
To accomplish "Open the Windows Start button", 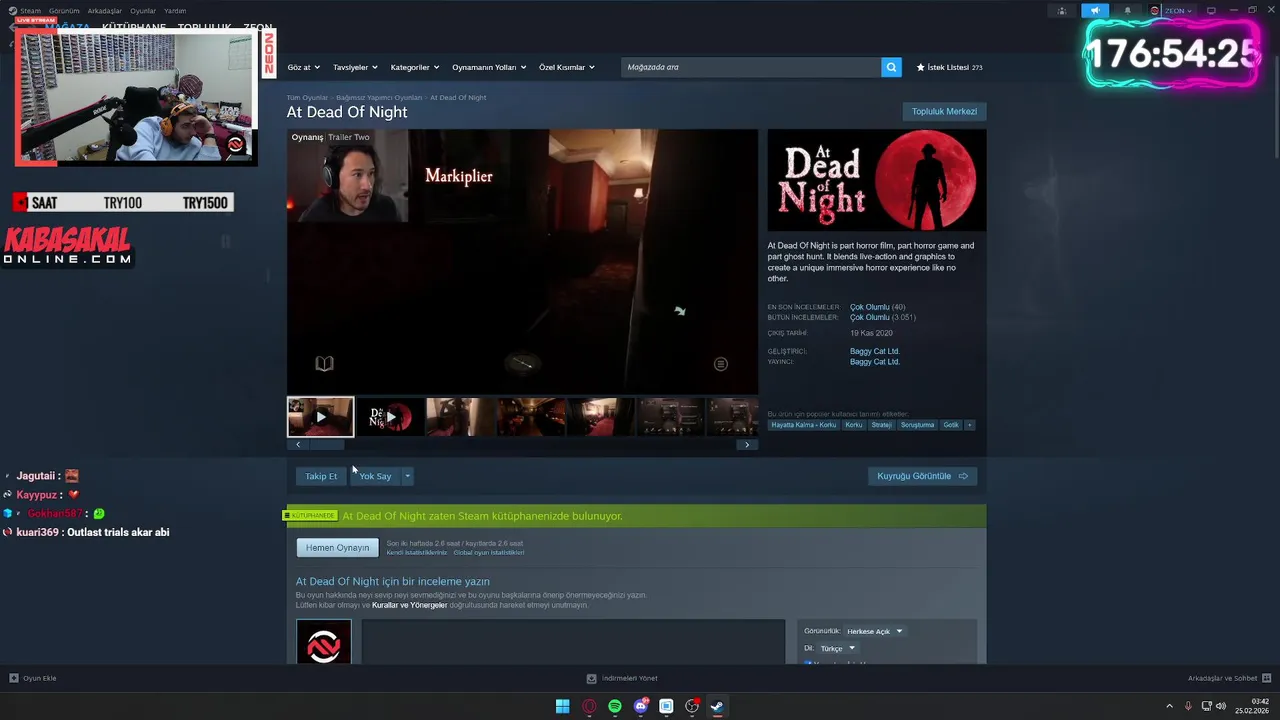I will pos(563,706).
